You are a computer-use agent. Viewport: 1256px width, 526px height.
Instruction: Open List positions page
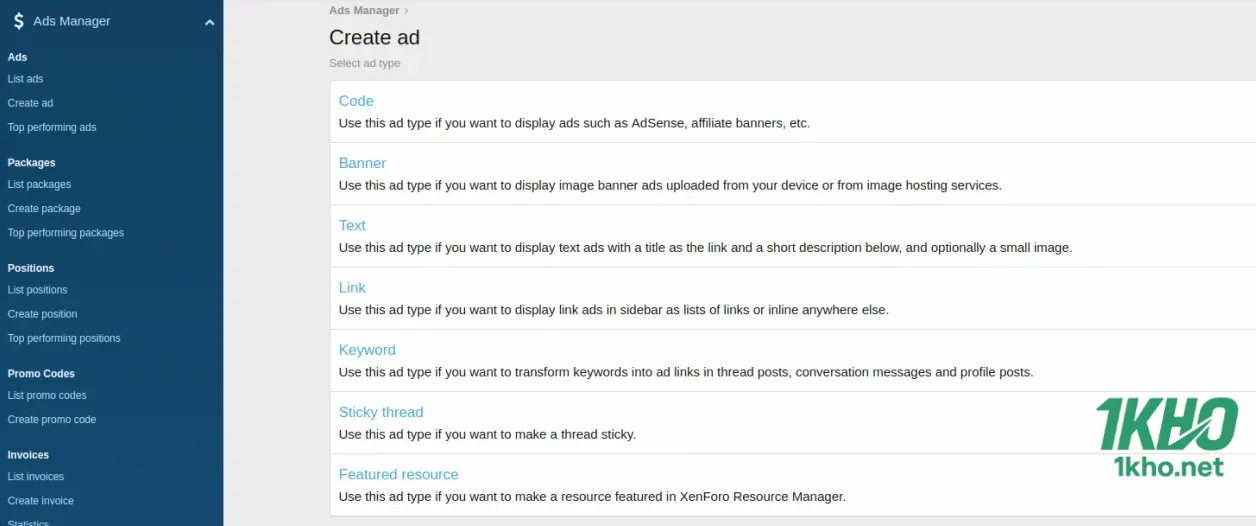(x=37, y=290)
